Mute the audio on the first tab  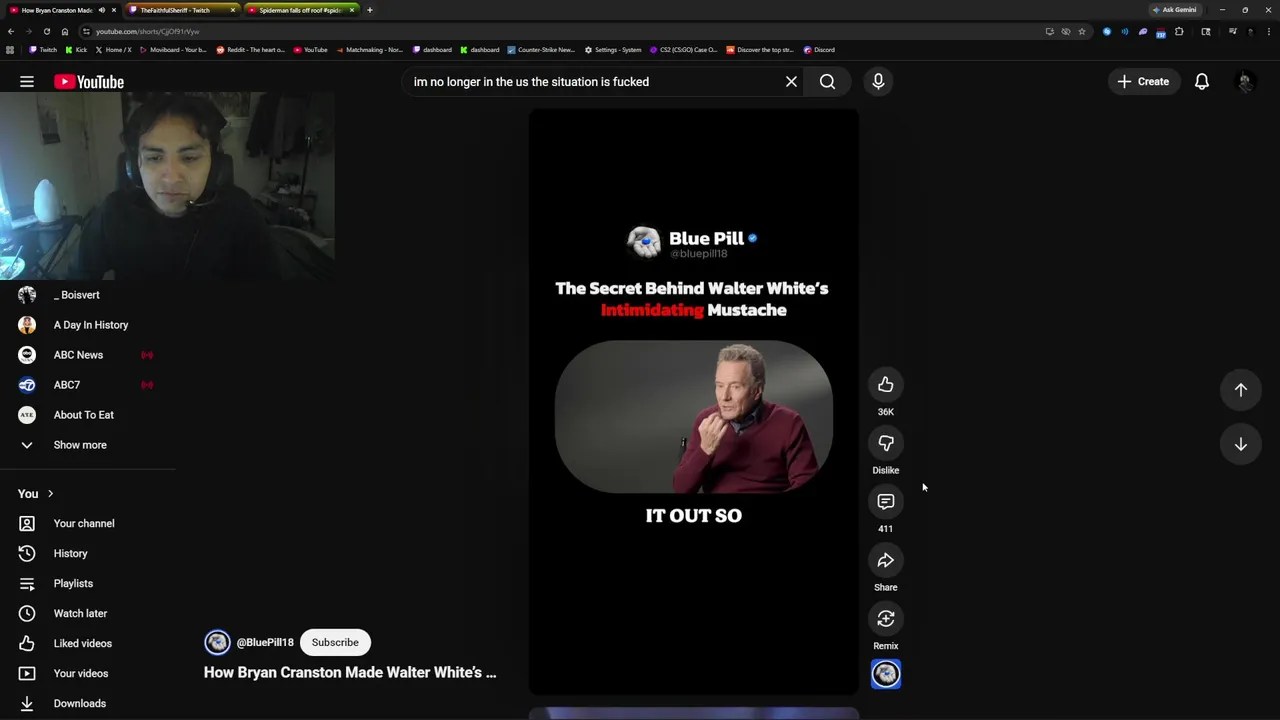[x=101, y=10]
